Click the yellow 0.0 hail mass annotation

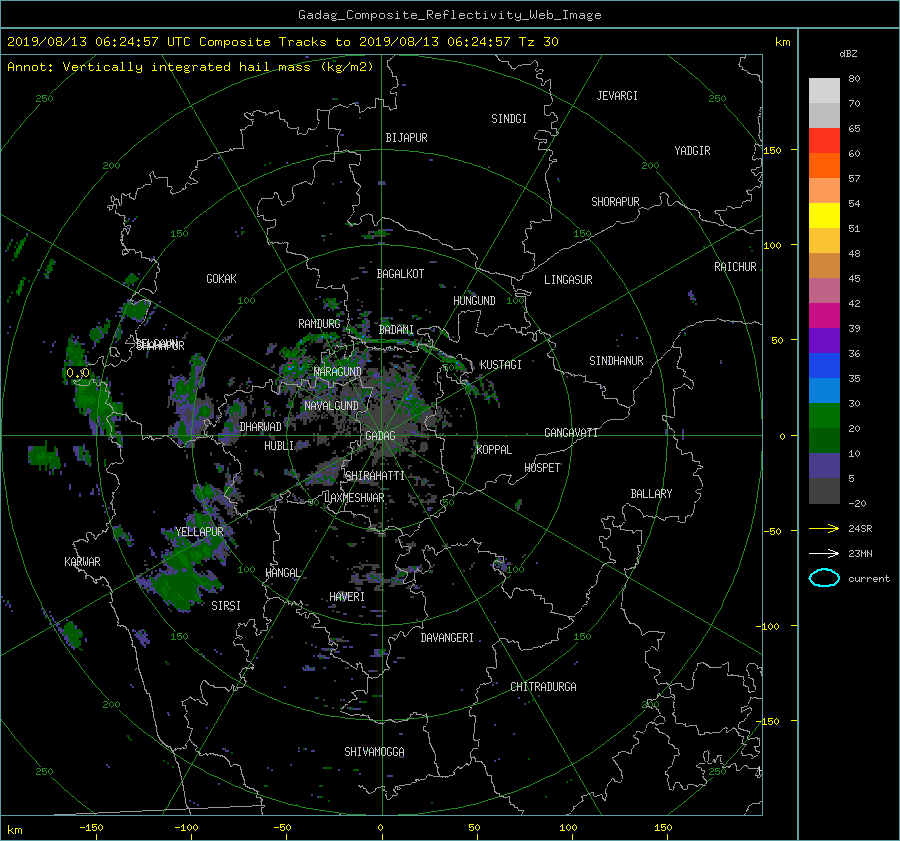click(x=77, y=373)
